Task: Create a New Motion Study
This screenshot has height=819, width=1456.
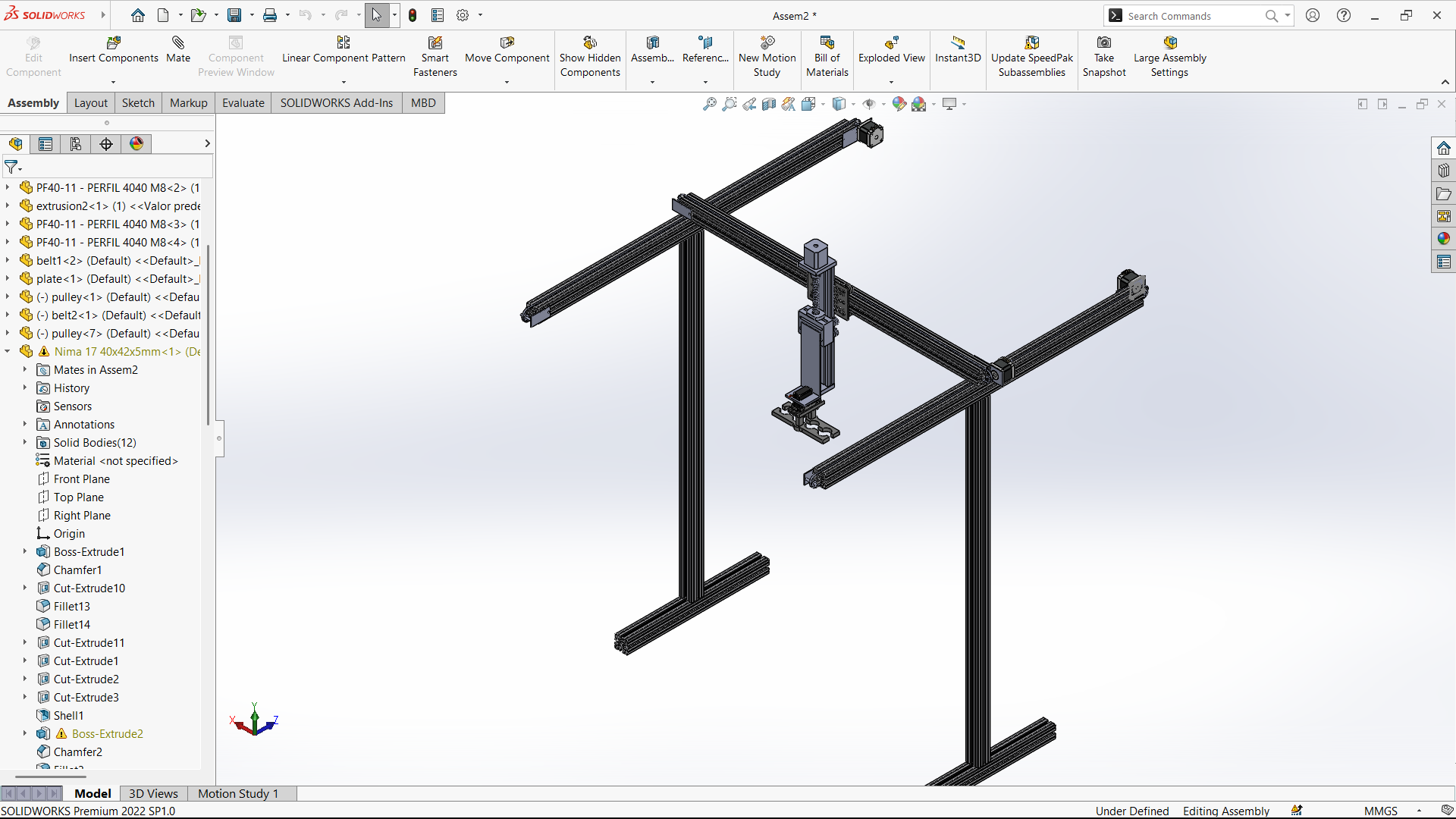Action: [x=767, y=57]
